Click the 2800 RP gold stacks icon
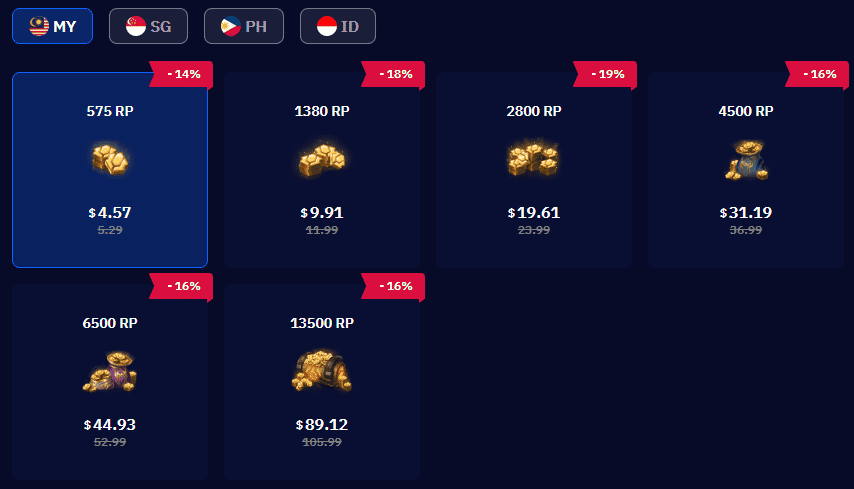Image resolution: width=854 pixels, height=489 pixels. click(534, 159)
